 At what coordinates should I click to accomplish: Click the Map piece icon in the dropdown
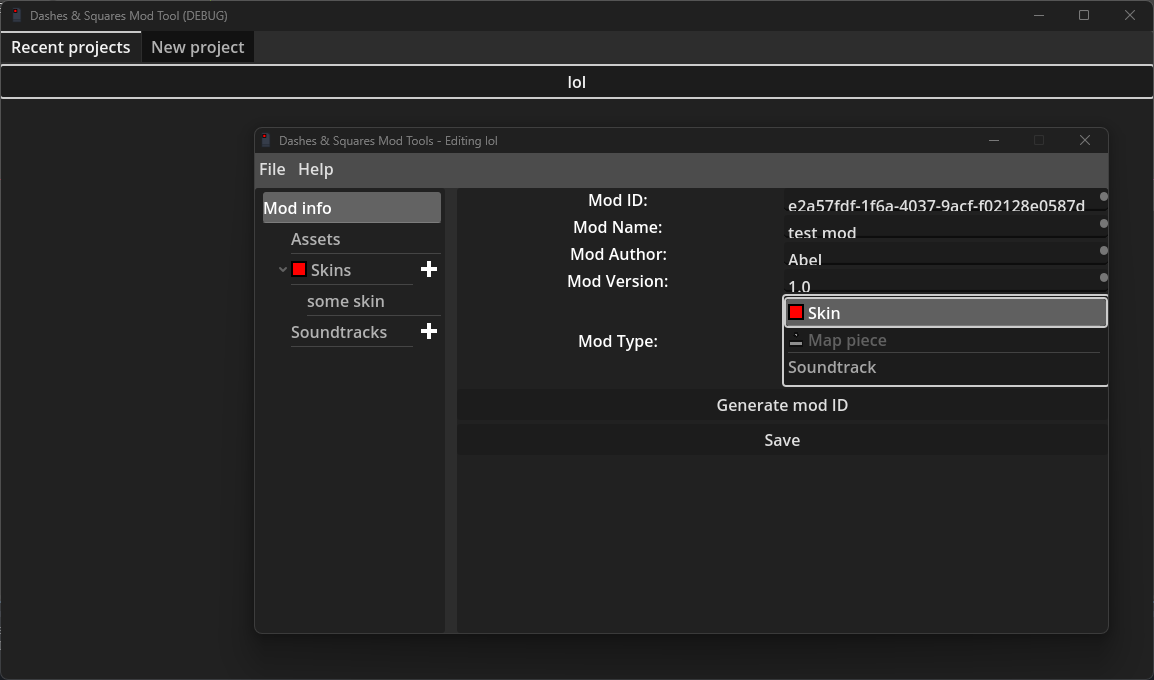(x=796, y=339)
